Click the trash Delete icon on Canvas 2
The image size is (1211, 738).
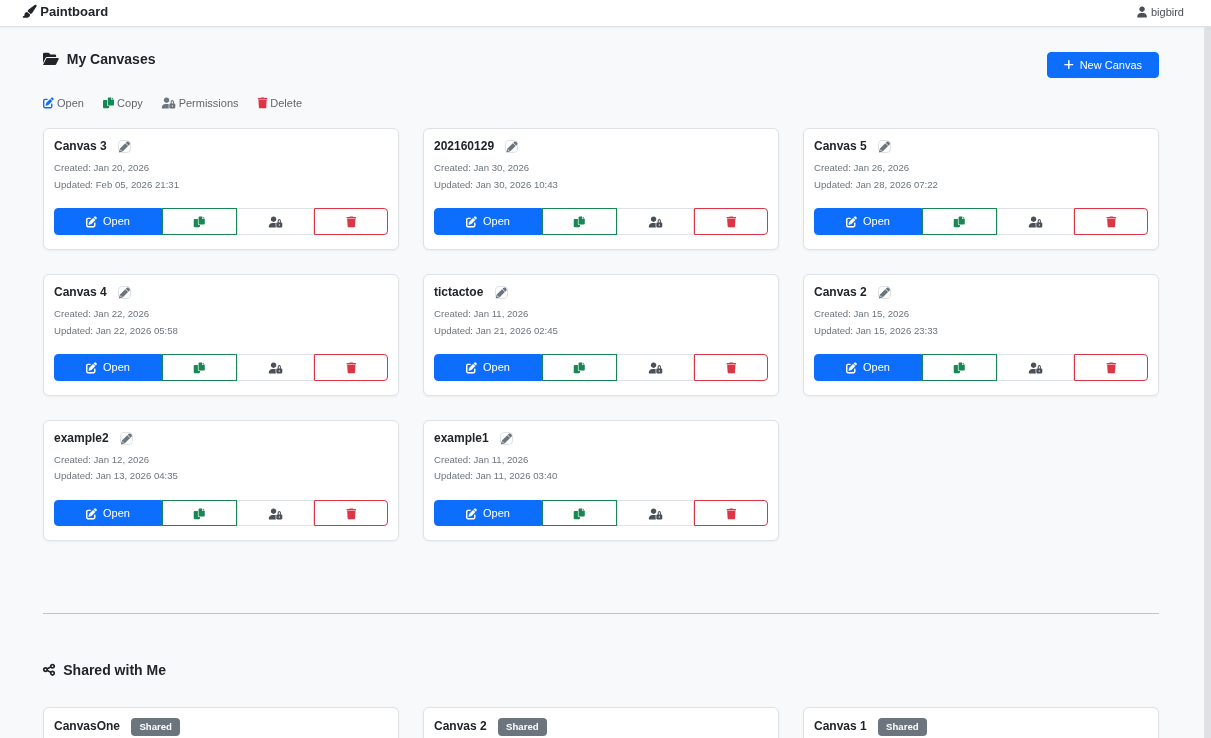point(1110,367)
